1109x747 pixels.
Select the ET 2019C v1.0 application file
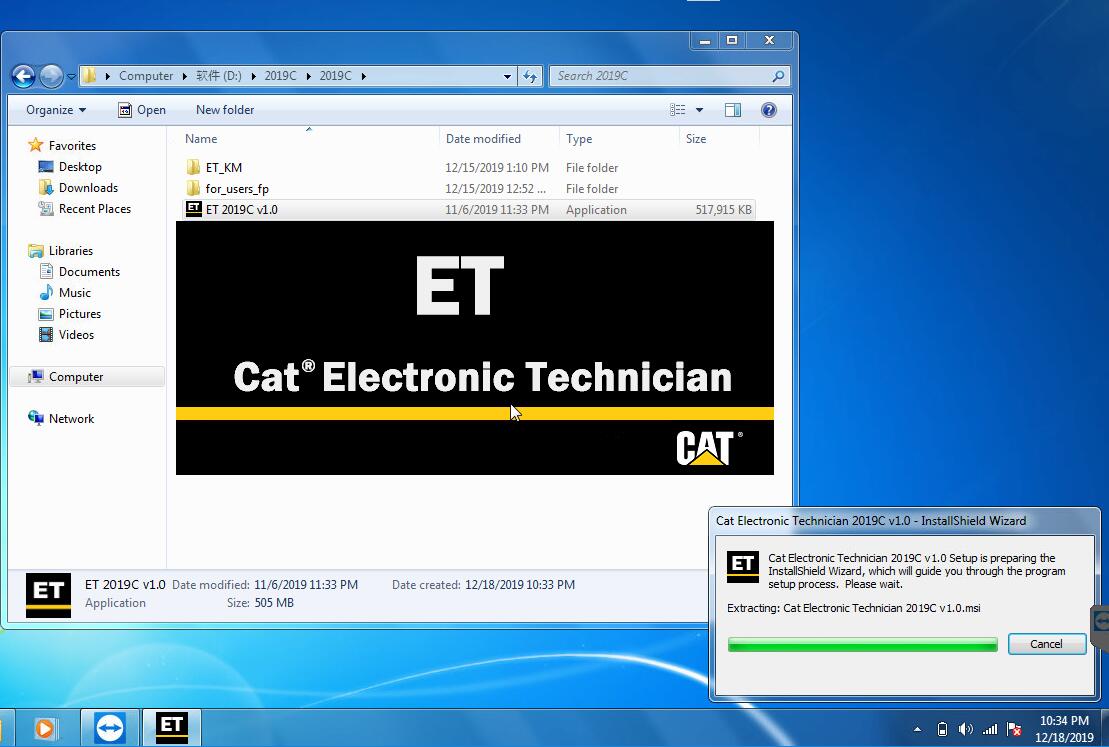tap(467, 209)
